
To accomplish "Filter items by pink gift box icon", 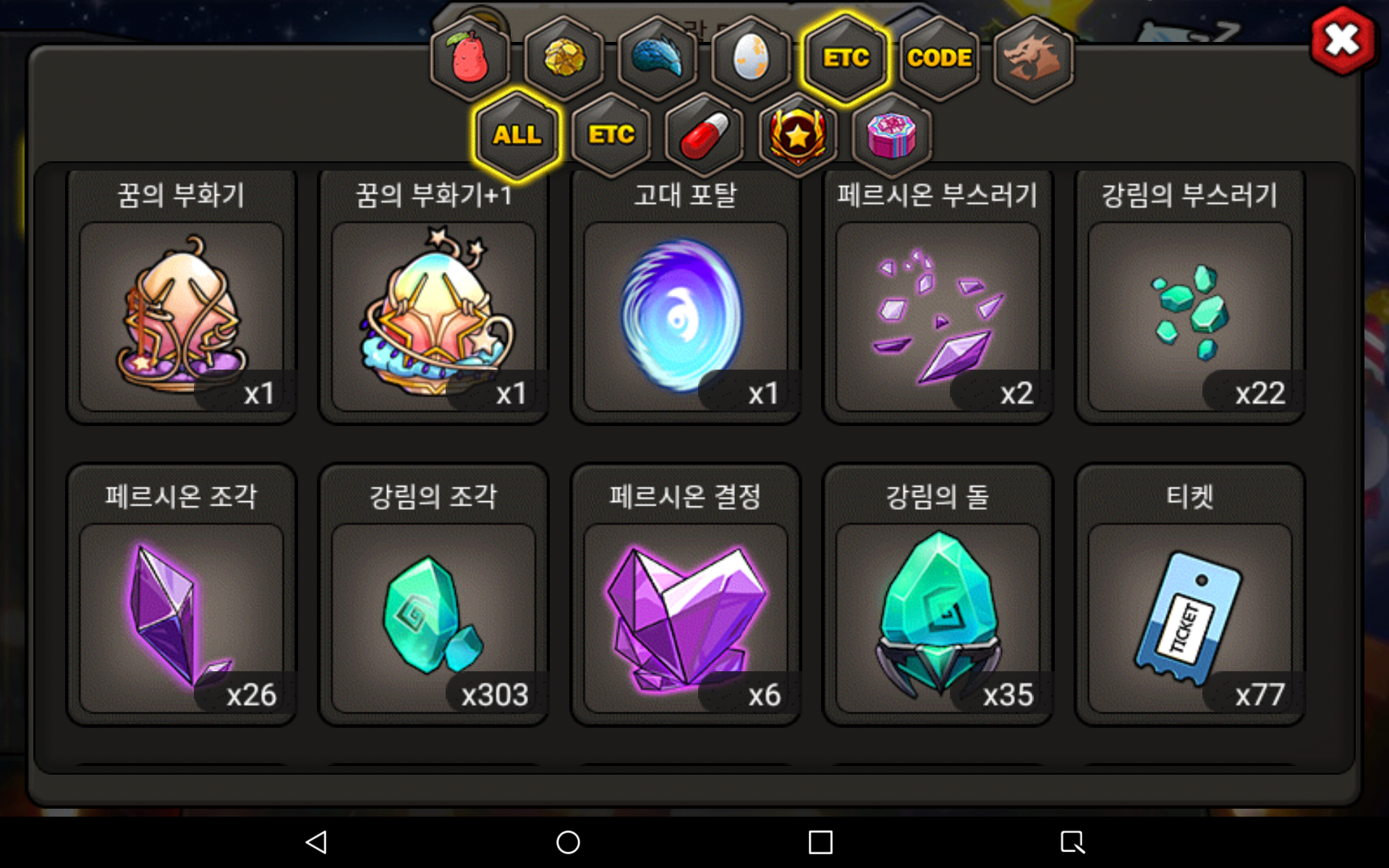I will (892, 135).
